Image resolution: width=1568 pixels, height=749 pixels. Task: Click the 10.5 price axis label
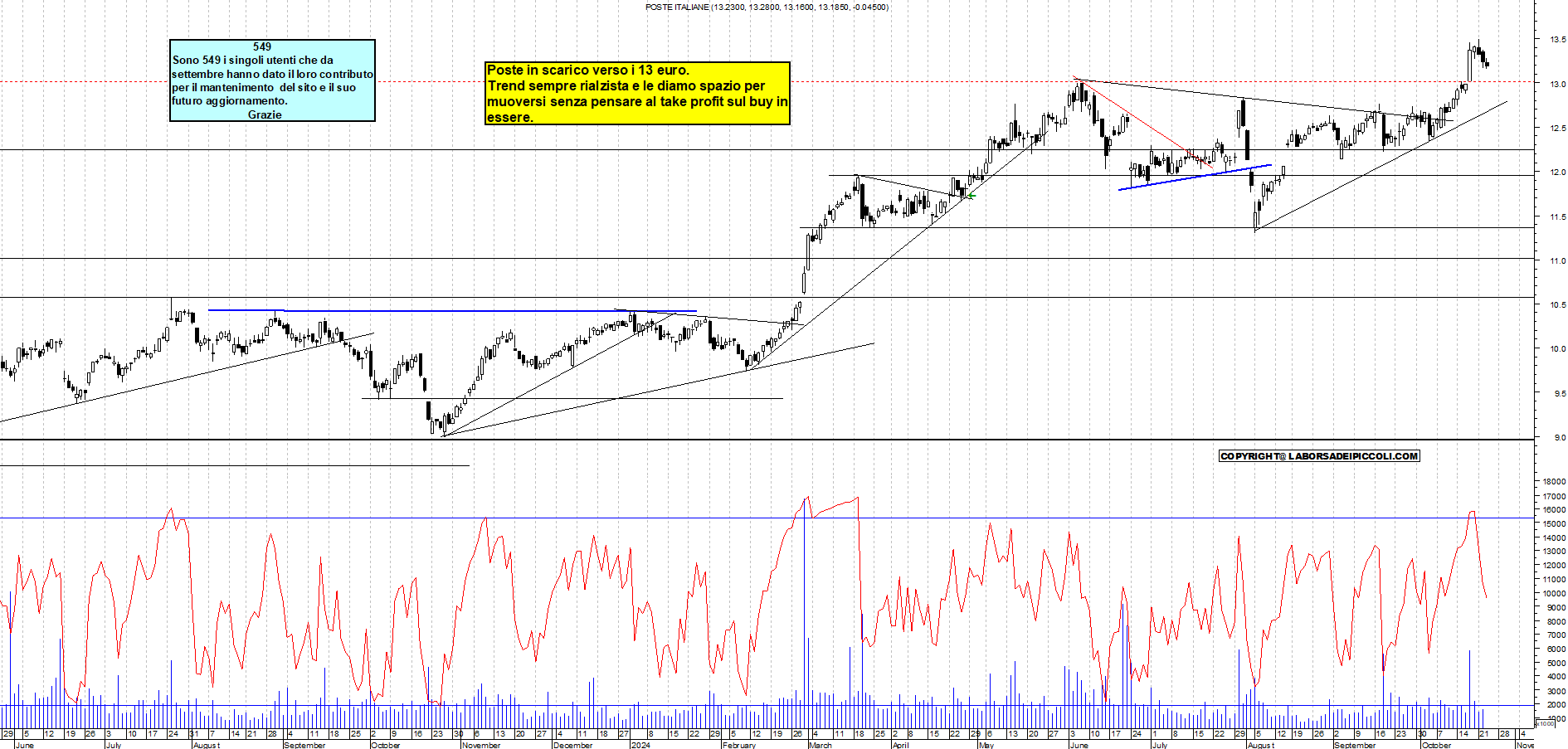click(1557, 305)
